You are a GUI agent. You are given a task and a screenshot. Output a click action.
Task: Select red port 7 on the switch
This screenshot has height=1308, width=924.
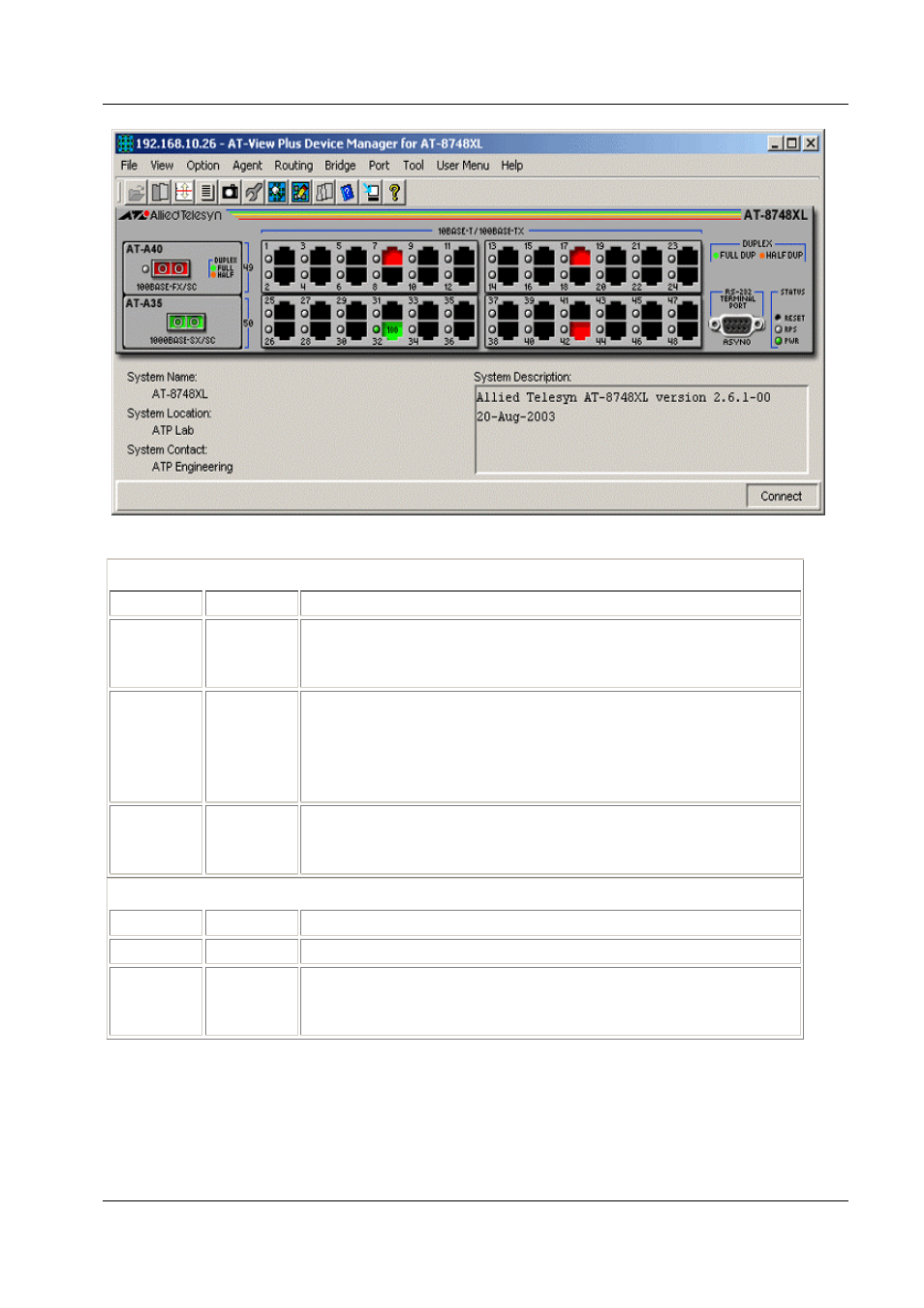[391, 257]
